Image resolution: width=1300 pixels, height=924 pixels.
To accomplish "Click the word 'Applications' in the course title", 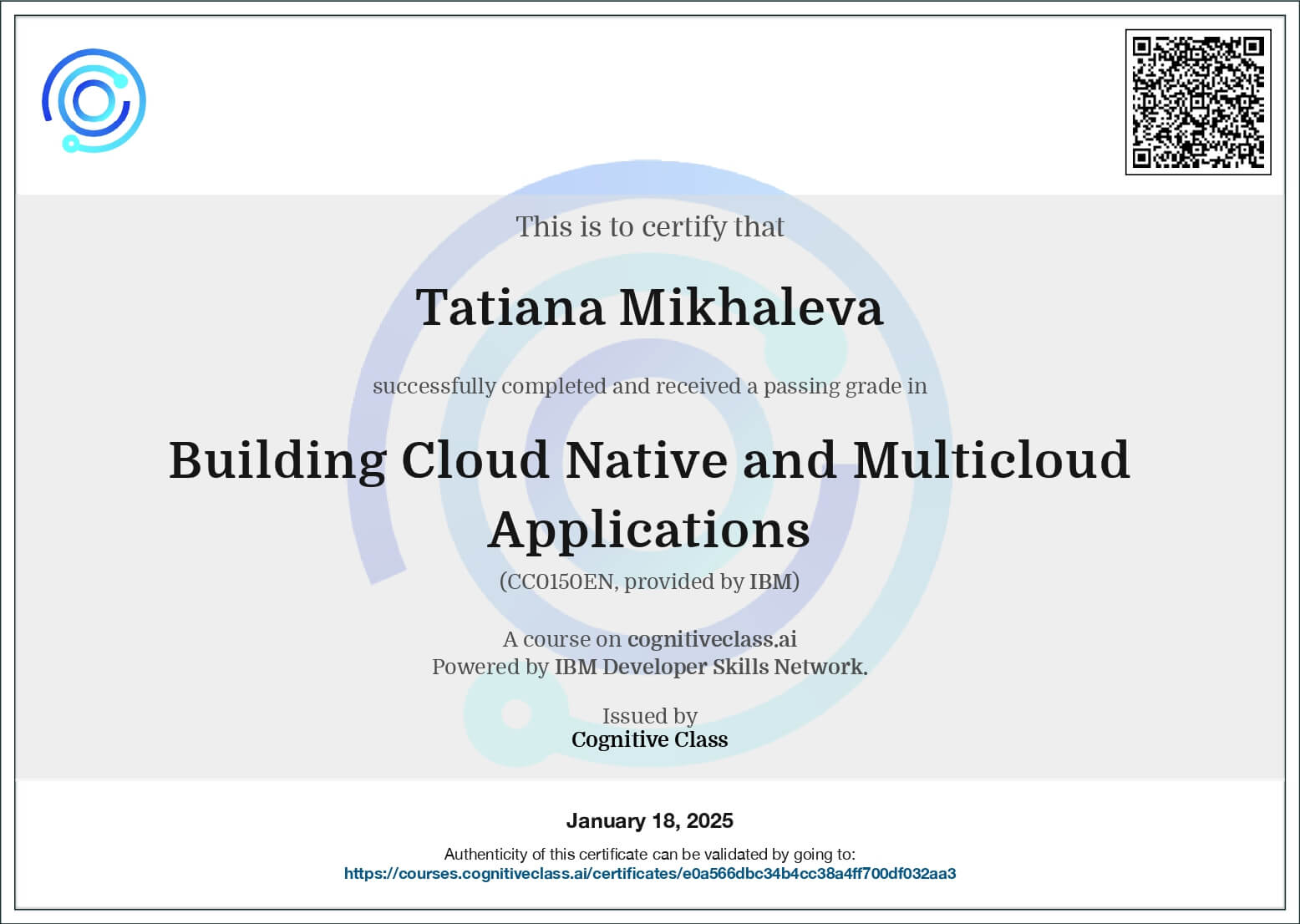I will click(649, 531).
